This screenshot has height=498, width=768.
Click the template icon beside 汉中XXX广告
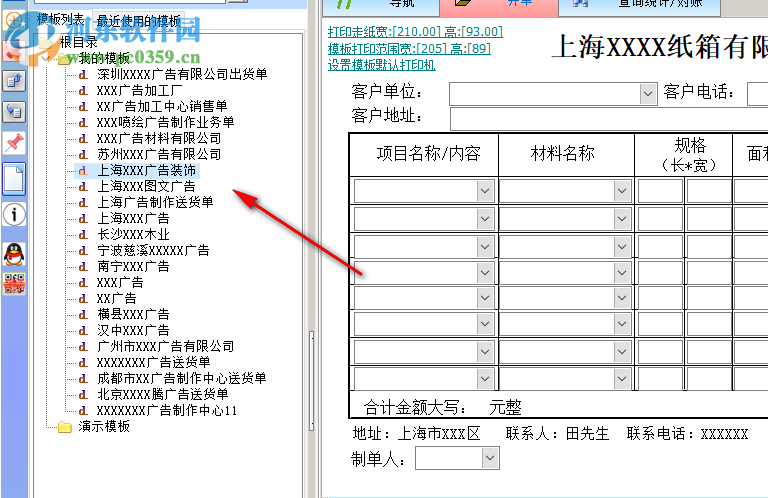83,331
